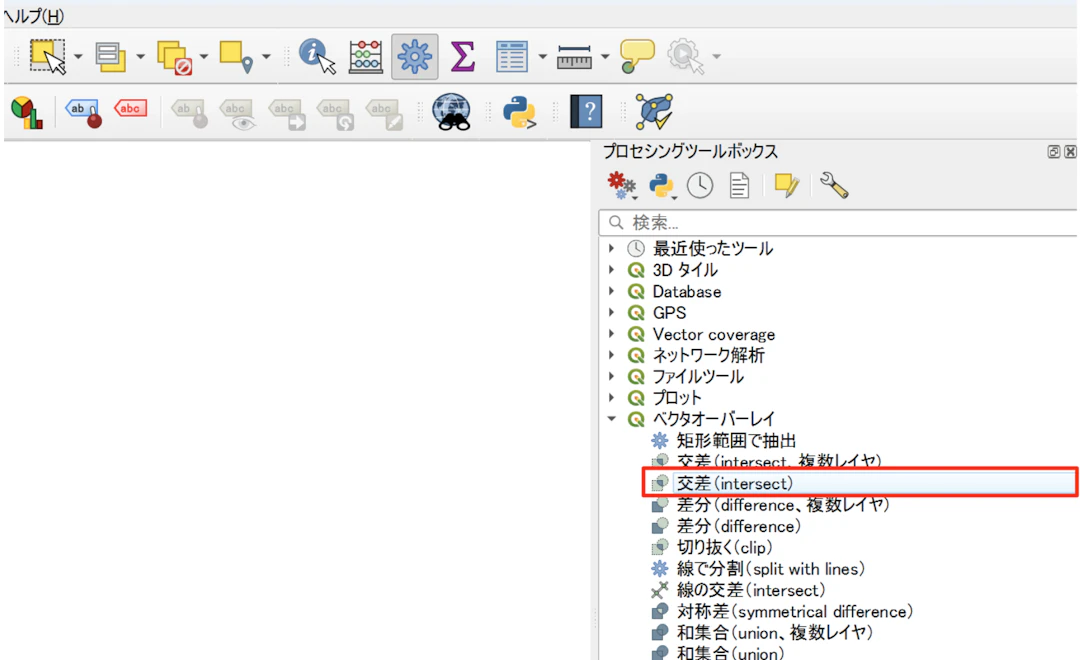
Task: Open measure tool dropdown arrow
Action: coord(605,56)
